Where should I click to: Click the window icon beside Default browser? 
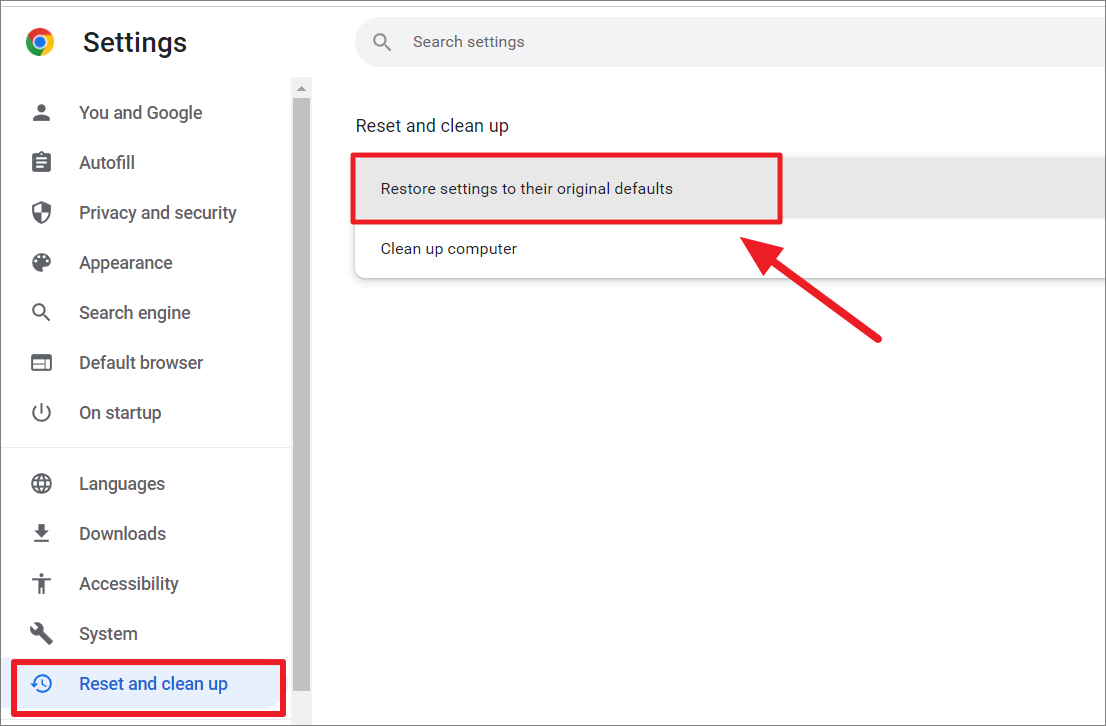pos(42,363)
